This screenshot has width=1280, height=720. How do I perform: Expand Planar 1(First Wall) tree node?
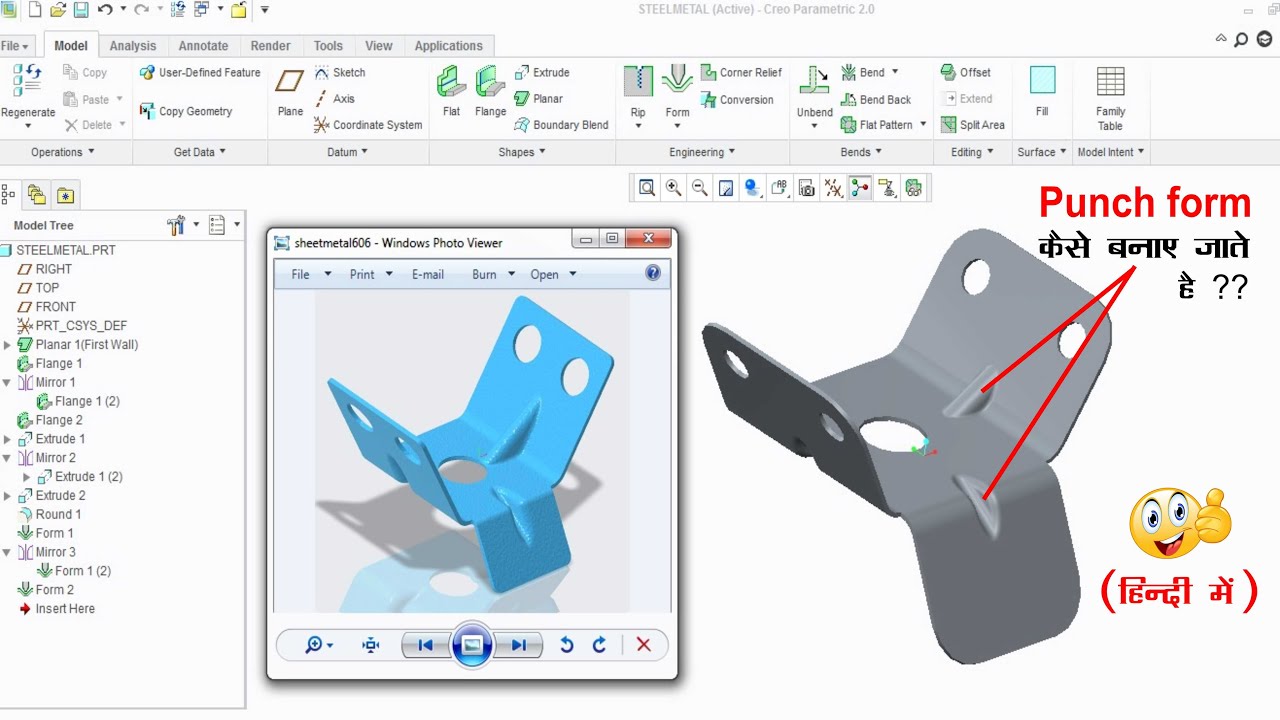tap(8, 345)
